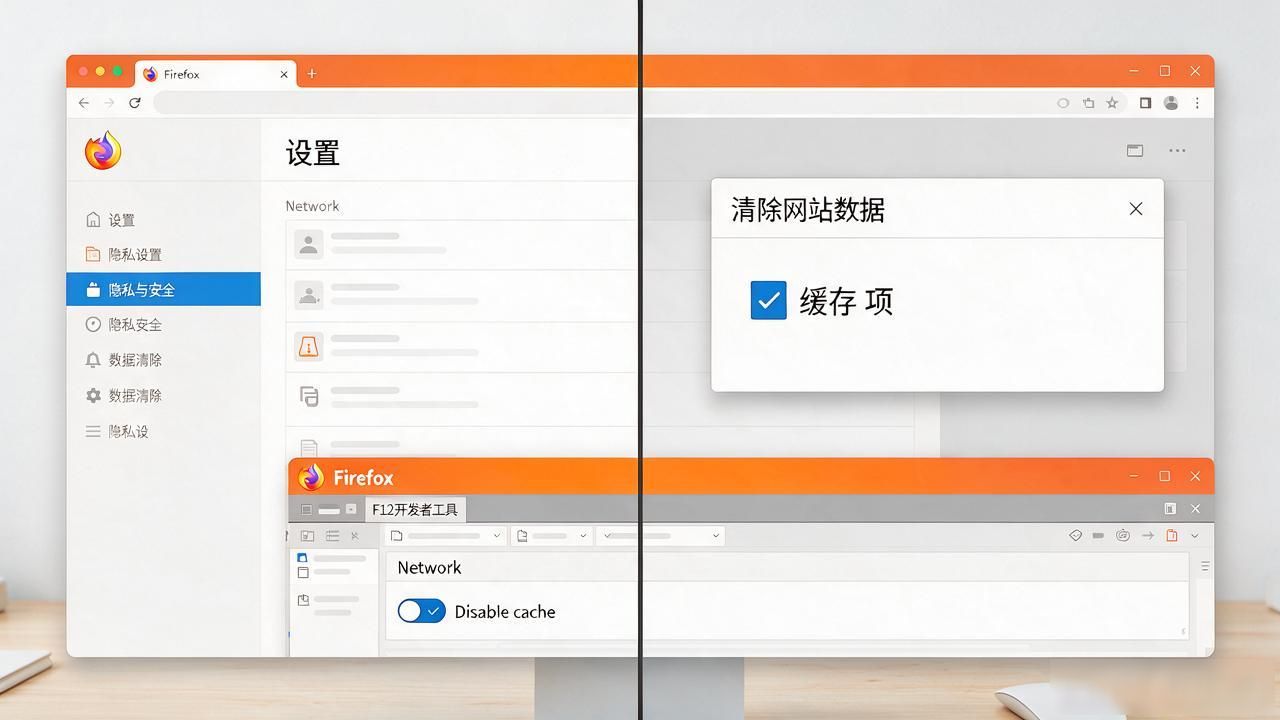Toggle the sidebar panel icon in the browser toolbar

1145,102
